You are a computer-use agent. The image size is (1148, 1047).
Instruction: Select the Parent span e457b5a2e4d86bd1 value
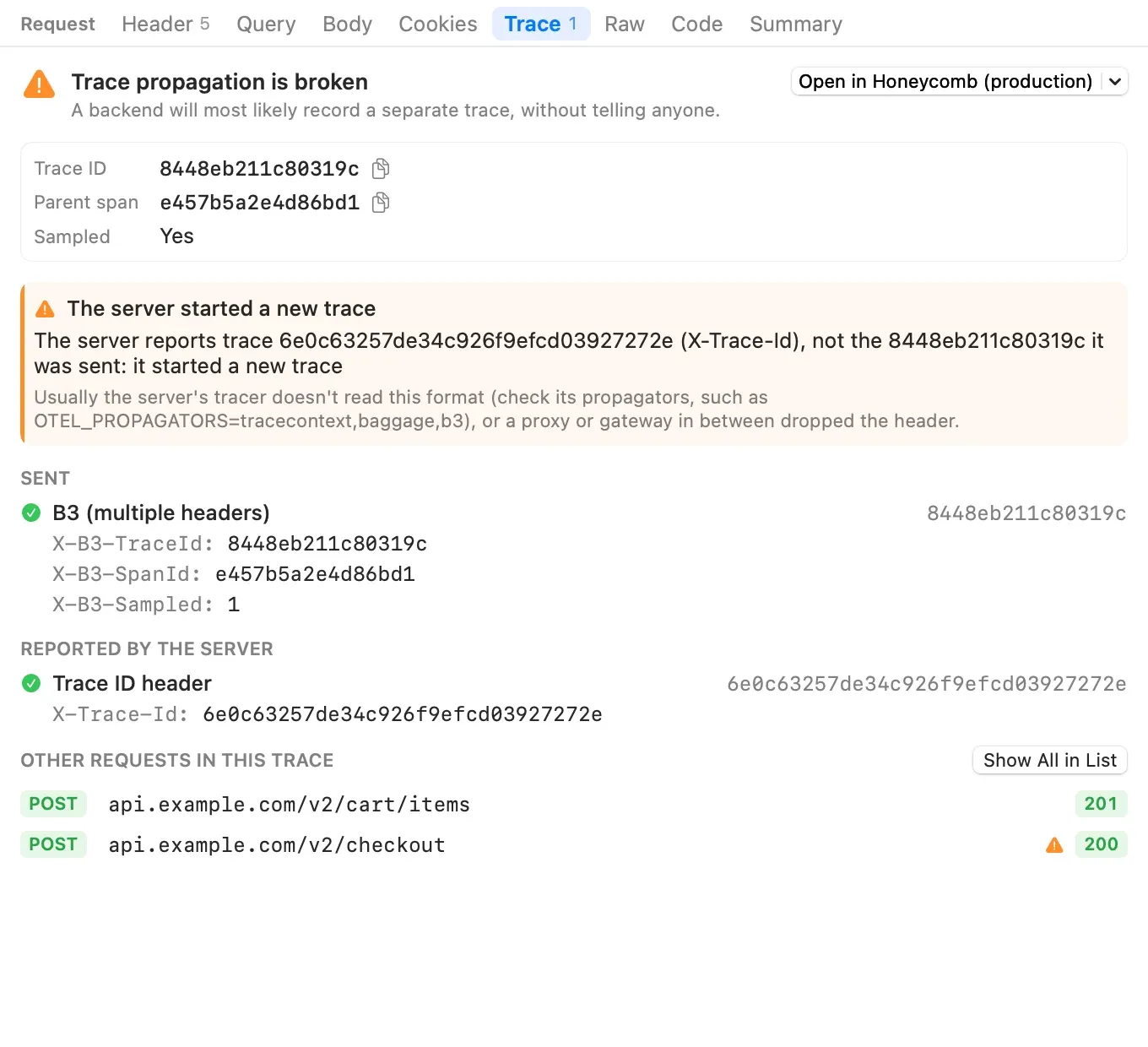coord(259,203)
